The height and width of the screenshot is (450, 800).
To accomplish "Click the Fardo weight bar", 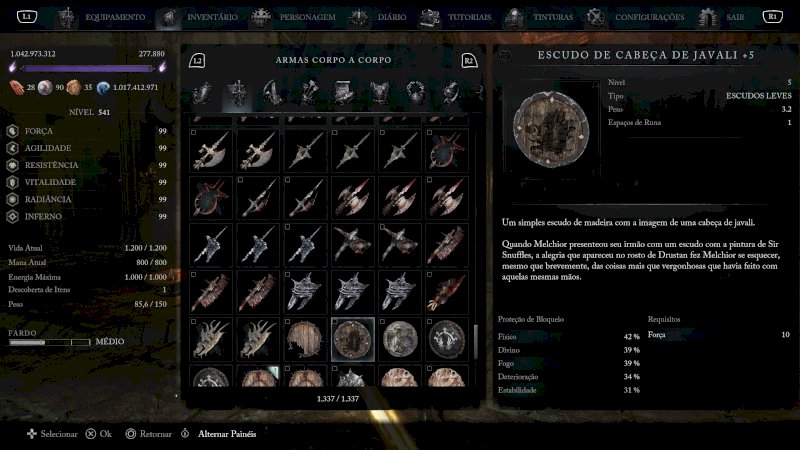I will (49, 342).
